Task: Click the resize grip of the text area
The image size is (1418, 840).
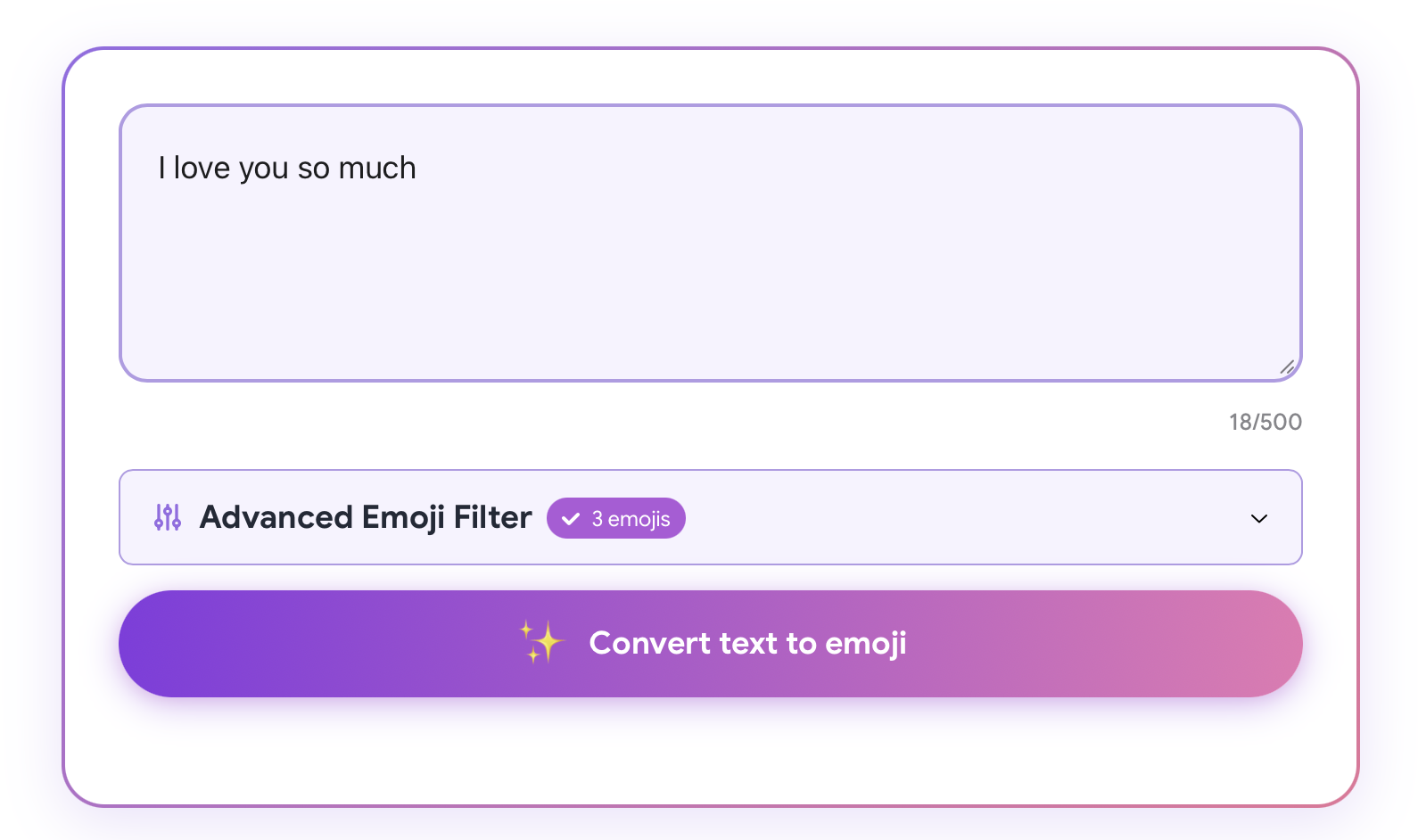Action: click(x=1287, y=366)
